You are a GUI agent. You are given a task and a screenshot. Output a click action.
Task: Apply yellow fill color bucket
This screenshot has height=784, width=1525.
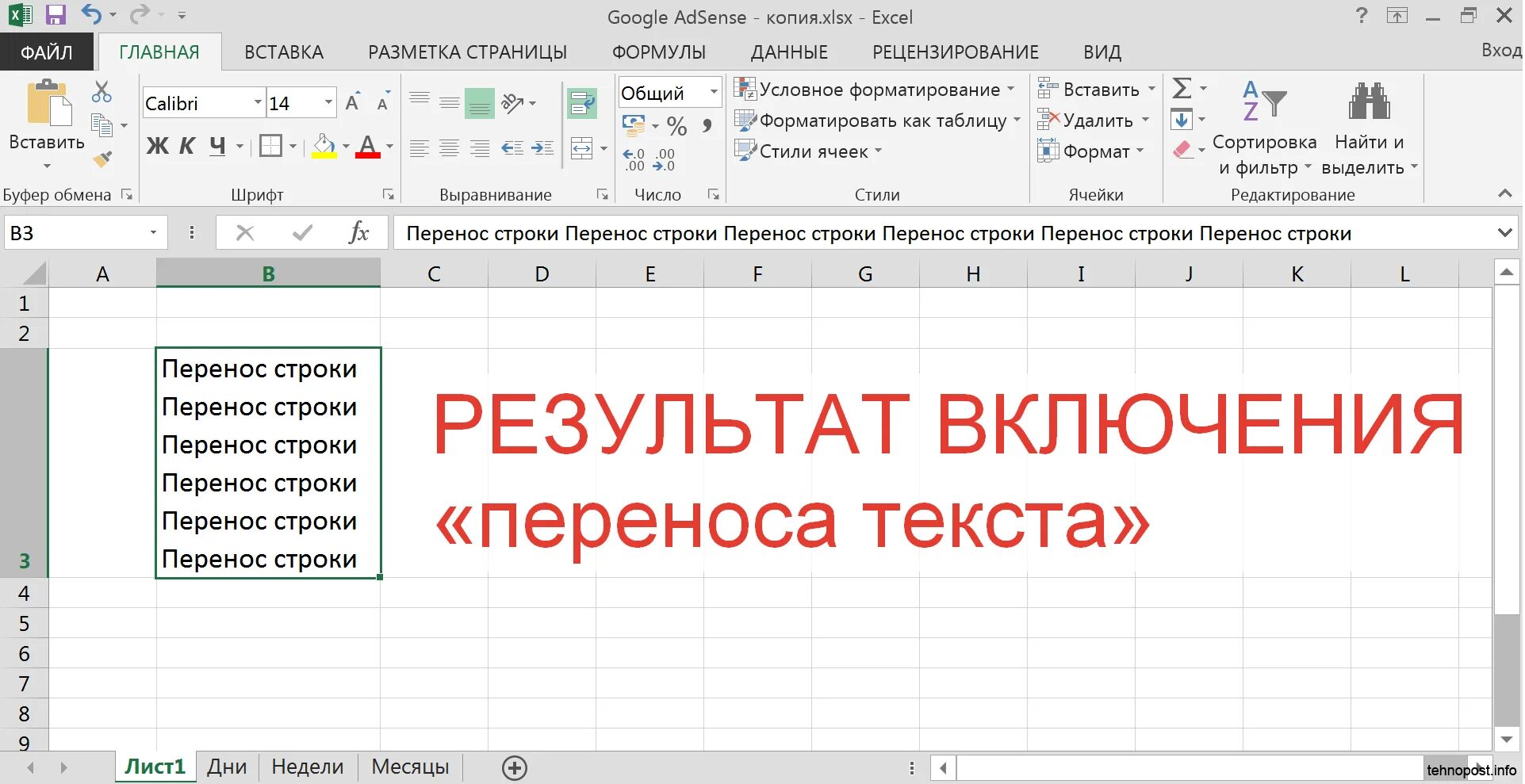tap(324, 146)
